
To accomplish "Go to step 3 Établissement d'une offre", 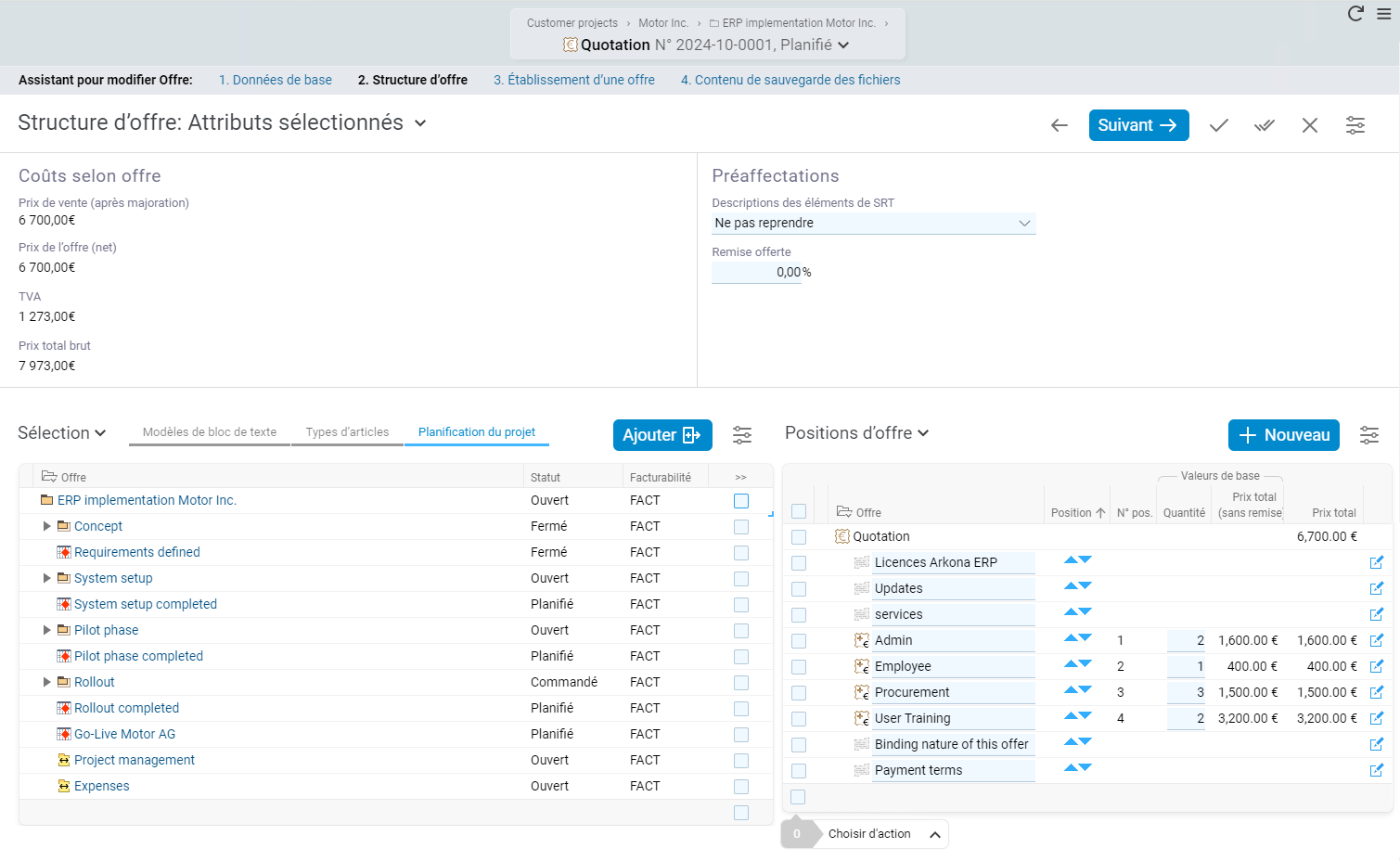I will point(574,80).
